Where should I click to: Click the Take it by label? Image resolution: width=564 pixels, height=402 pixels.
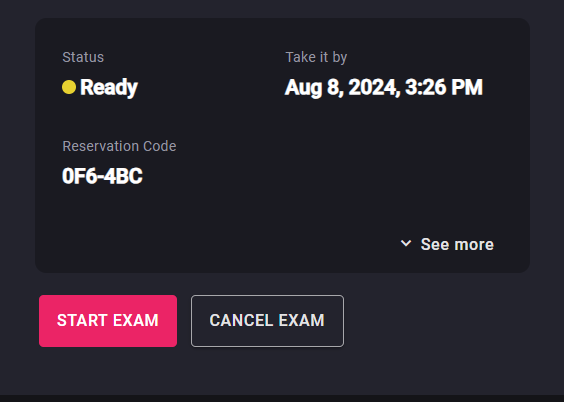click(316, 58)
